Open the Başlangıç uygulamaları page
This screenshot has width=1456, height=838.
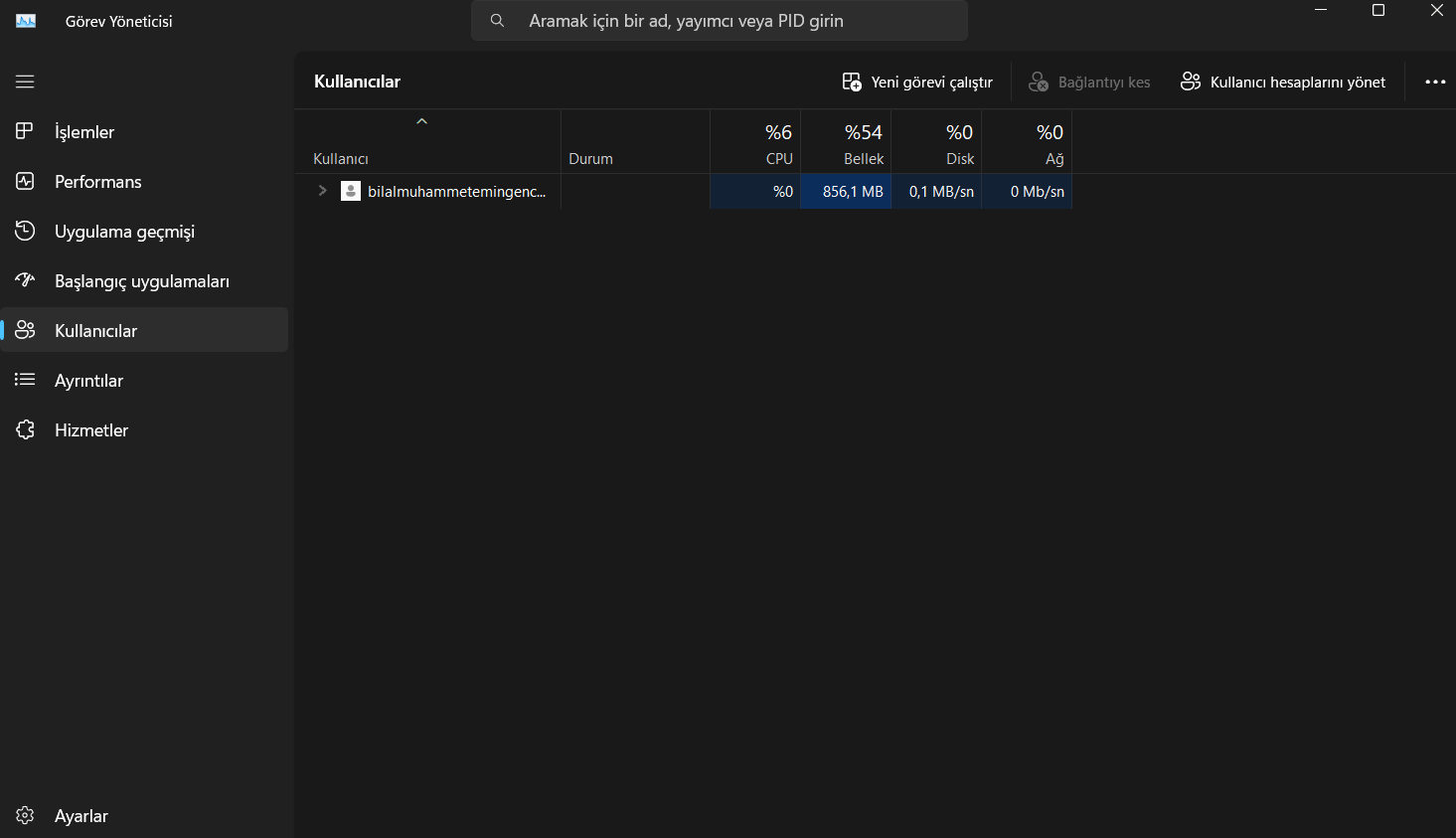[x=144, y=280]
